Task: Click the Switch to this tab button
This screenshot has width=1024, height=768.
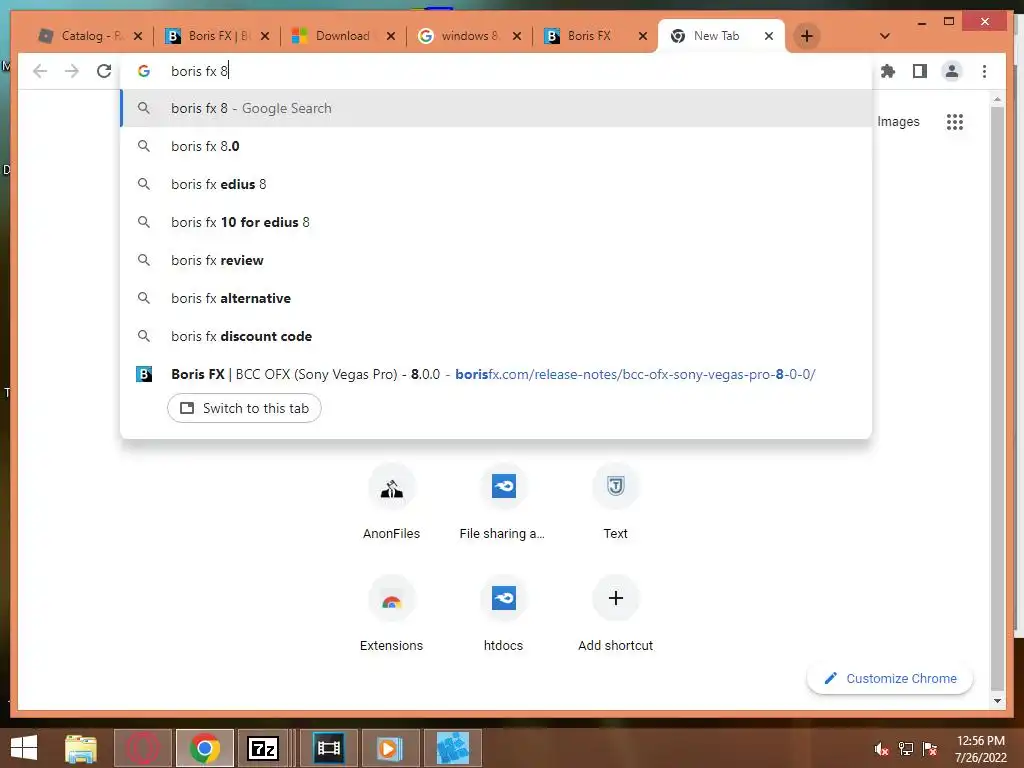Action: tap(244, 408)
